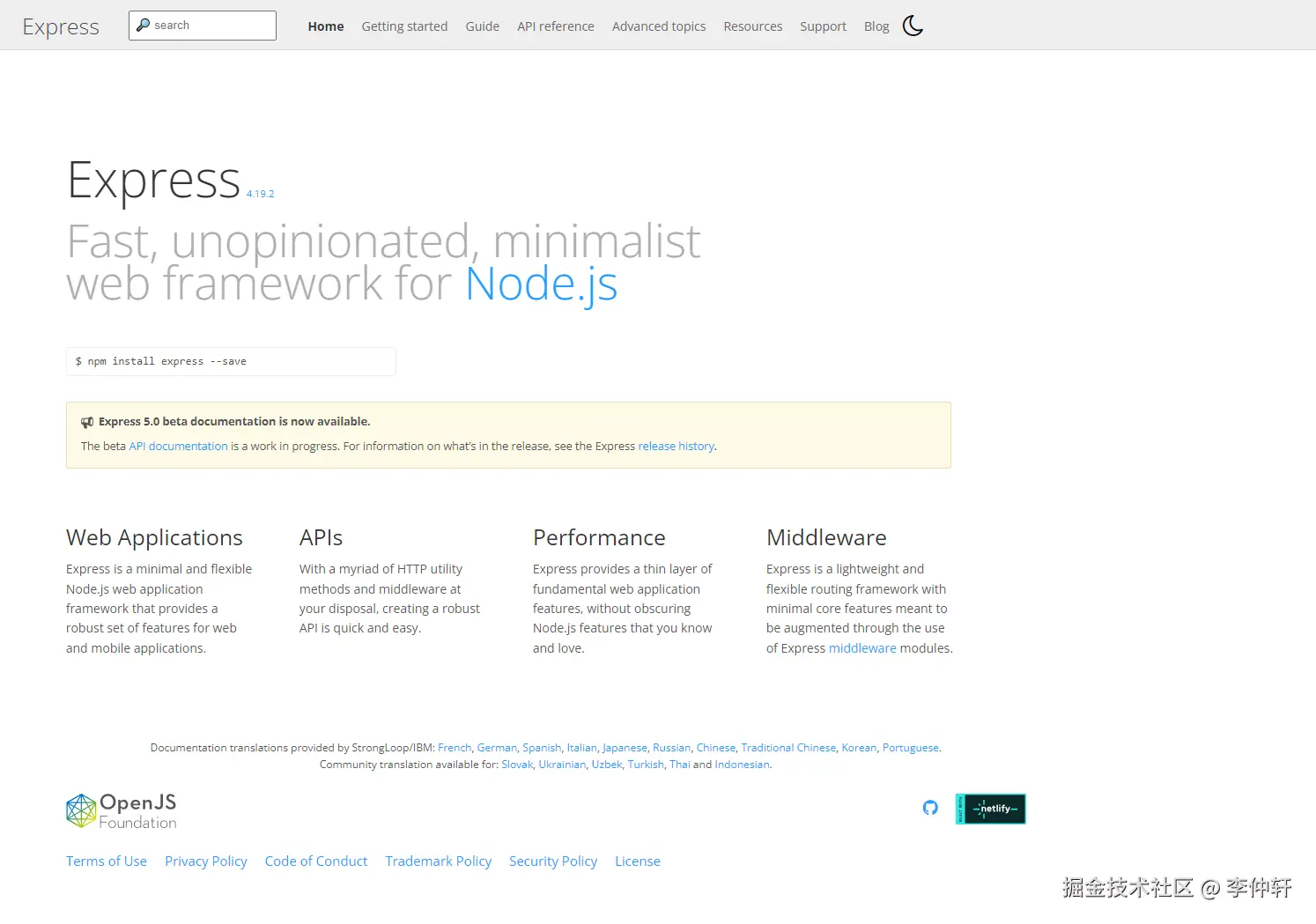Screen dimensions: 1316x924
Task: Open the API reference menu
Action: (x=555, y=26)
